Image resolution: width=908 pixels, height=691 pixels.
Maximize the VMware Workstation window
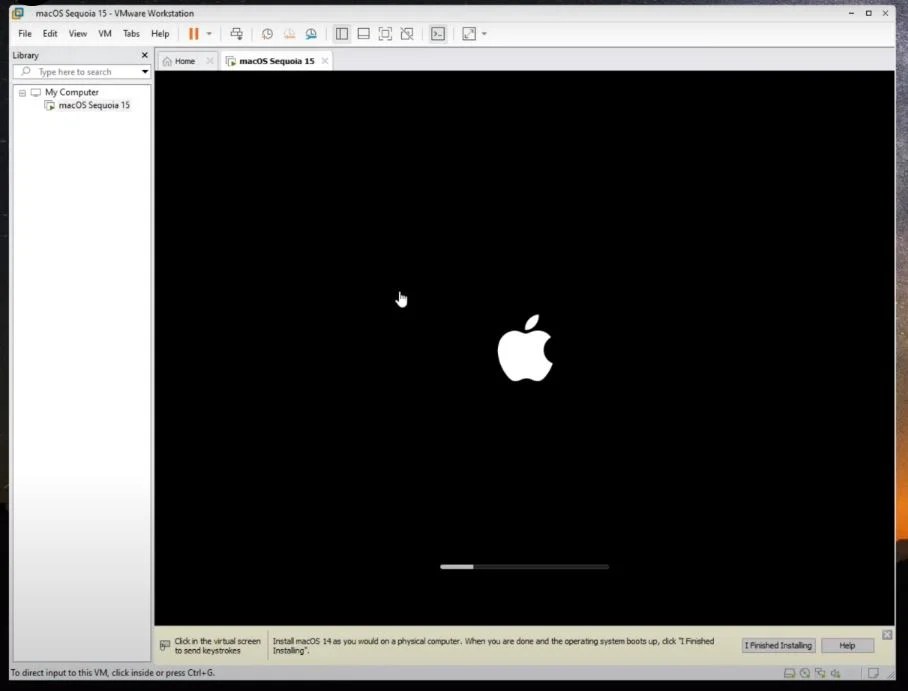pos(869,13)
